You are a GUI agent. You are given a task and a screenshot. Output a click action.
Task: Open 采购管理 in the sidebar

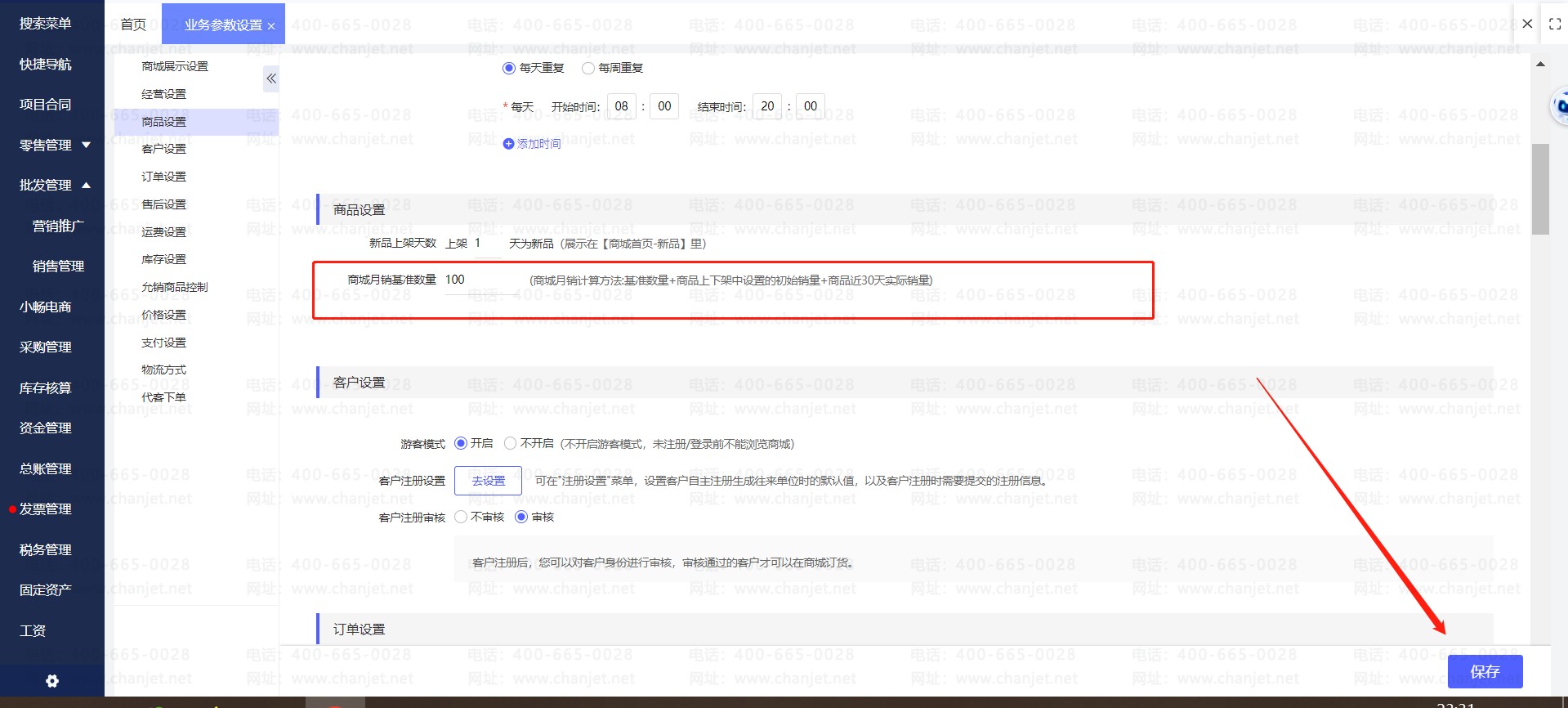pos(46,347)
